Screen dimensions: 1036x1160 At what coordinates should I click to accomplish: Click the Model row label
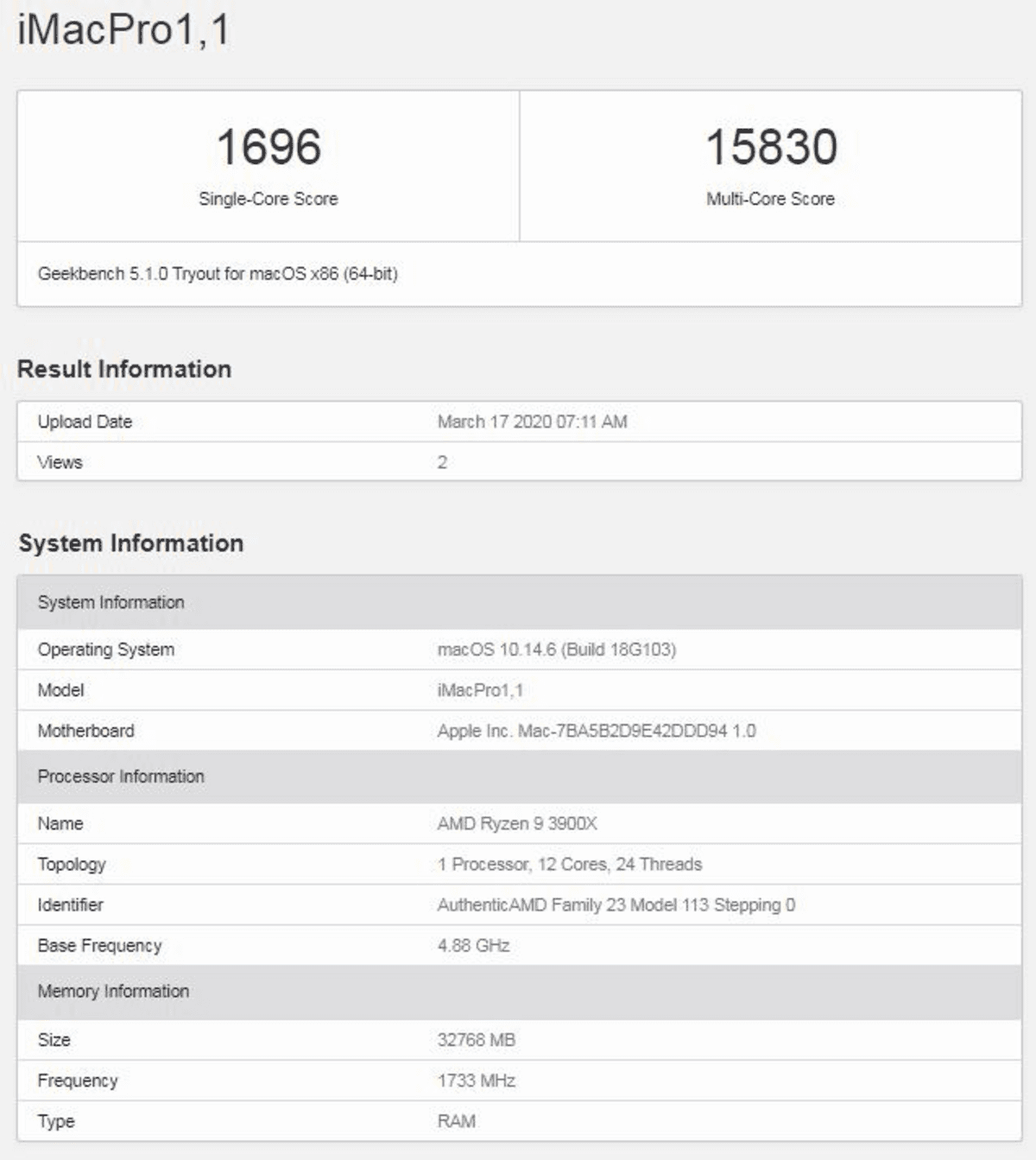tap(61, 690)
